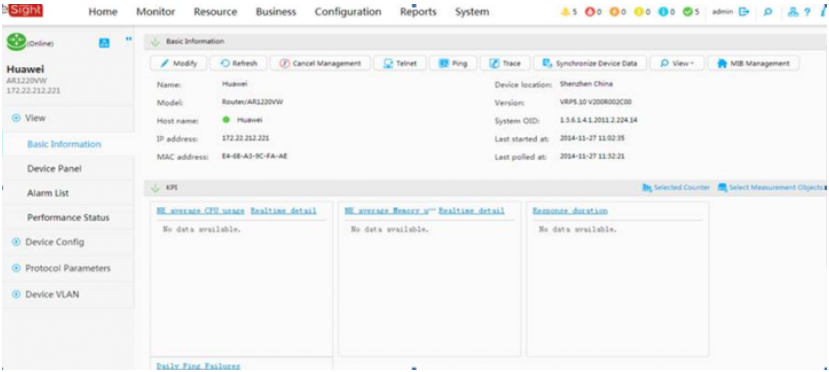The height and width of the screenshot is (372, 829).
Task: Click the Last polled at timestamp
Action: click(592, 156)
